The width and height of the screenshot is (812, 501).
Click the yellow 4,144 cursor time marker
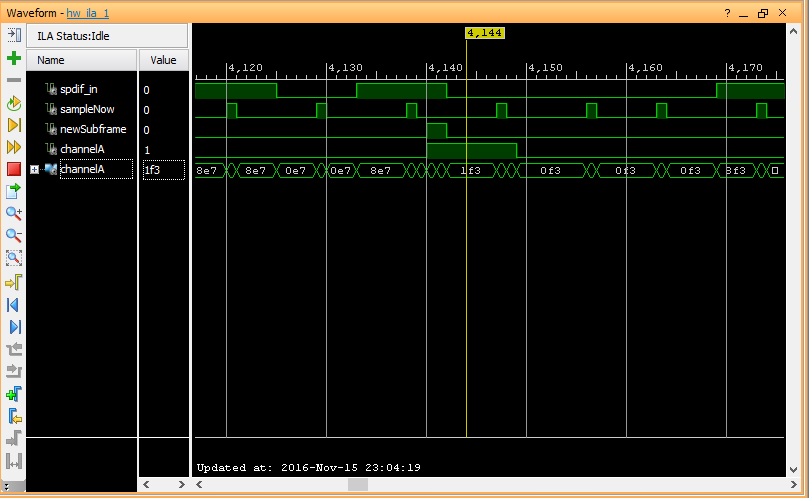485,33
